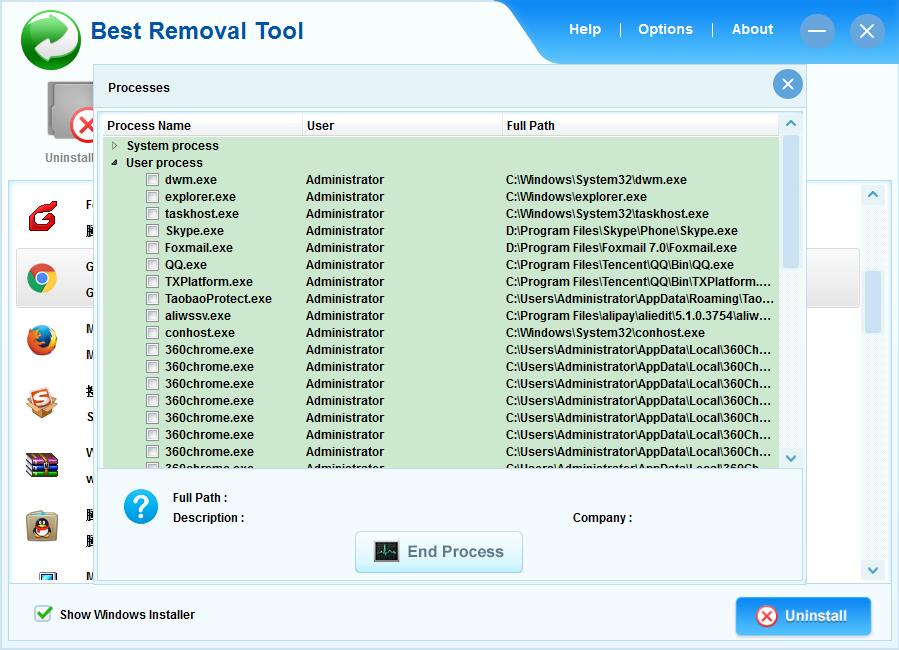Open the Options menu
Image resolution: width=899 pixels, height=650 pixels.
(x=665, y=29)
